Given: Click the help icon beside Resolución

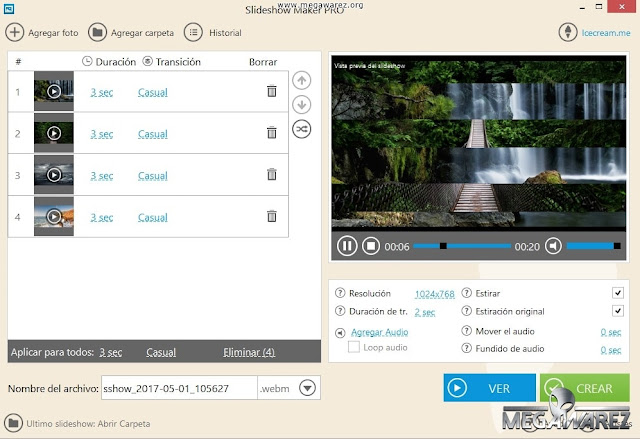Looking at the screenshot, I should (340, 293).
